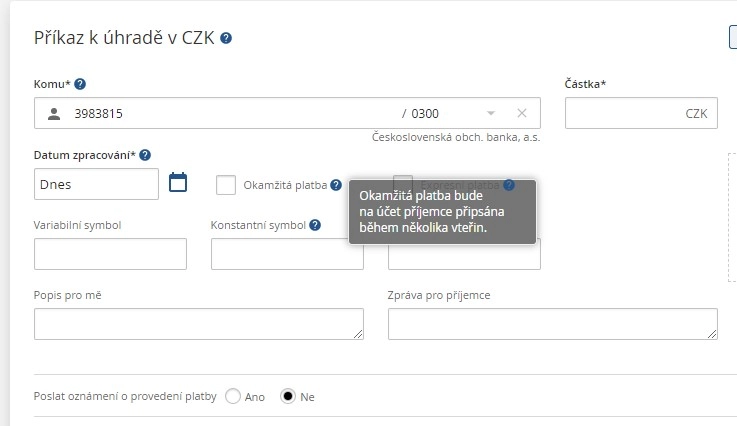
Task: Click the bank code field showing 0300
Action: click(430, 113)
